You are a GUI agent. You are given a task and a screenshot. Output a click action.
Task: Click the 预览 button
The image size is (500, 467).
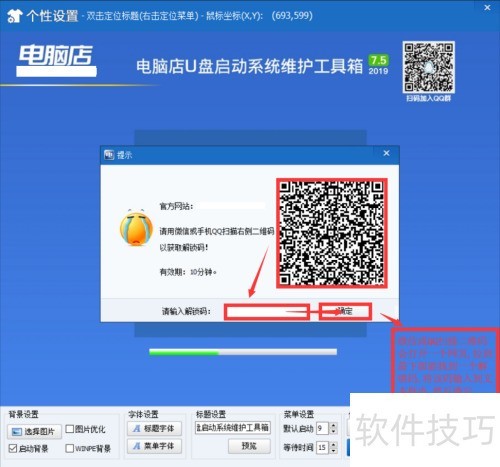point(249,446)
